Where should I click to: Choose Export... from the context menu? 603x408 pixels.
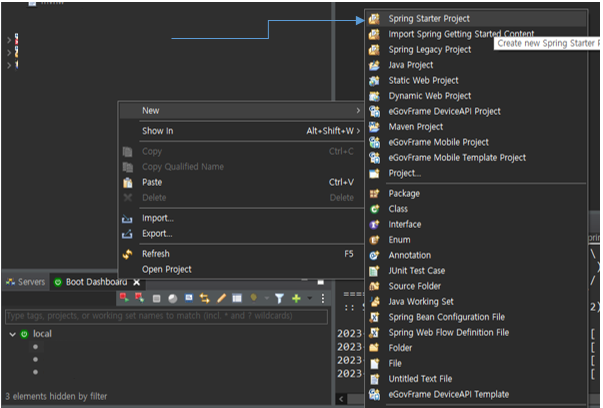point(241,233)
